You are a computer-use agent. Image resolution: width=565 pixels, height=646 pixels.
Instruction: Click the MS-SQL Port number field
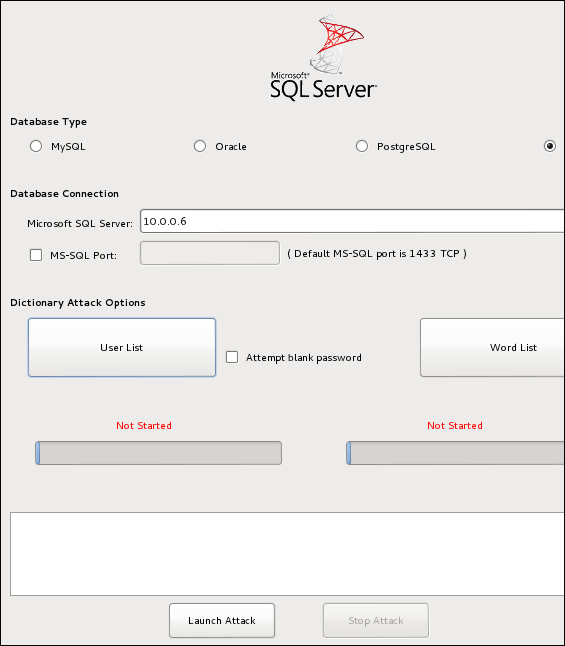[x=210, y=253]
